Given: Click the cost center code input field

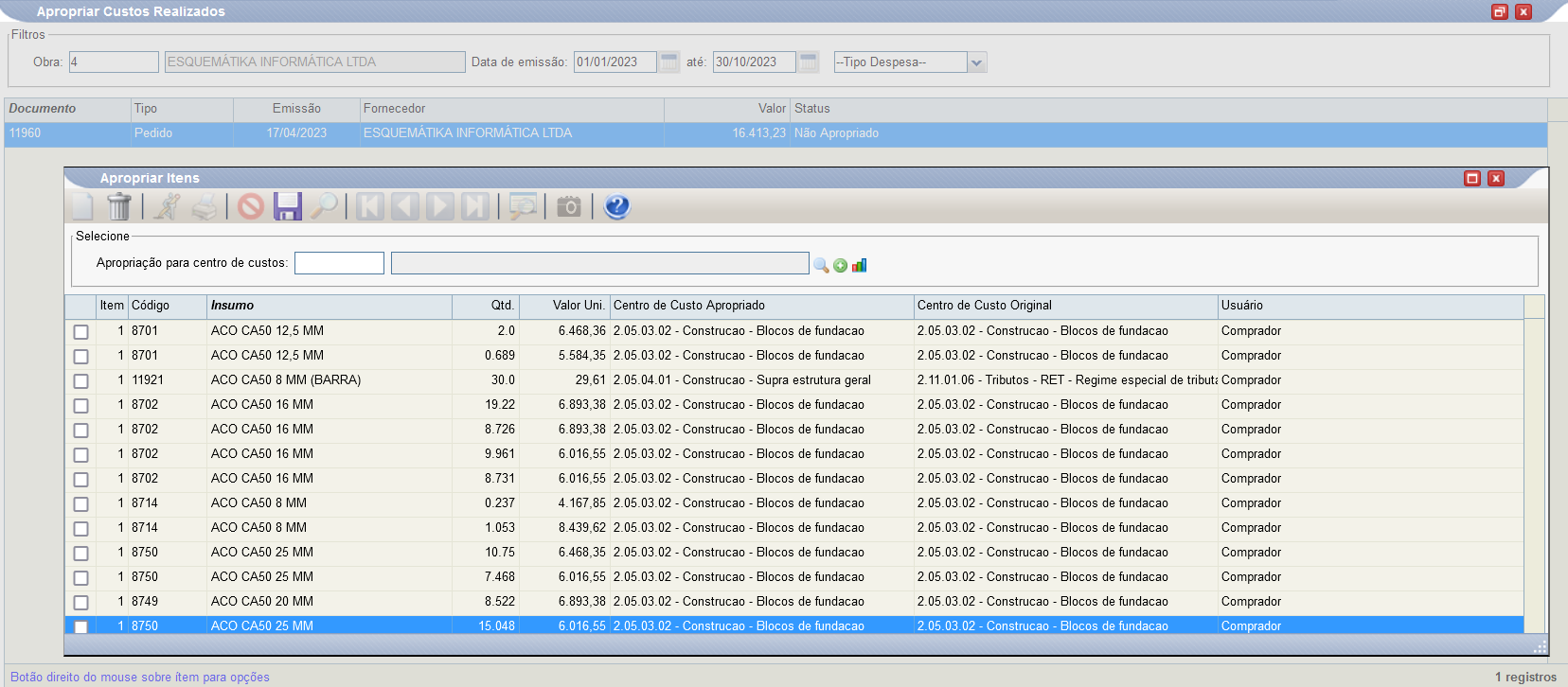Looking at the screenshot, I should [x=339, y=263].
